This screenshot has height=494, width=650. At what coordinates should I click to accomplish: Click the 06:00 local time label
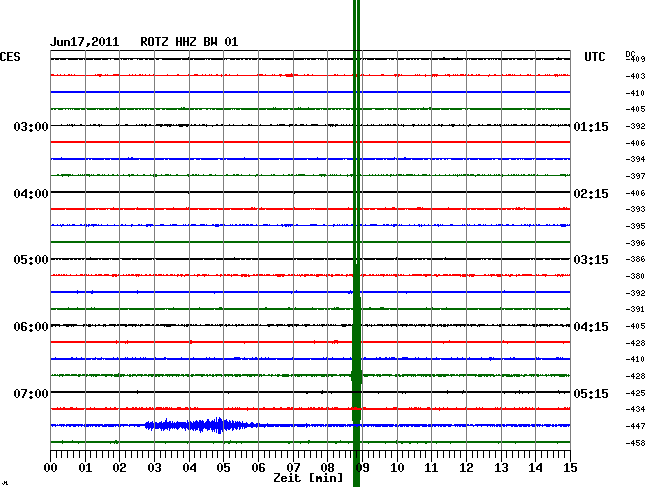[31, 327]
